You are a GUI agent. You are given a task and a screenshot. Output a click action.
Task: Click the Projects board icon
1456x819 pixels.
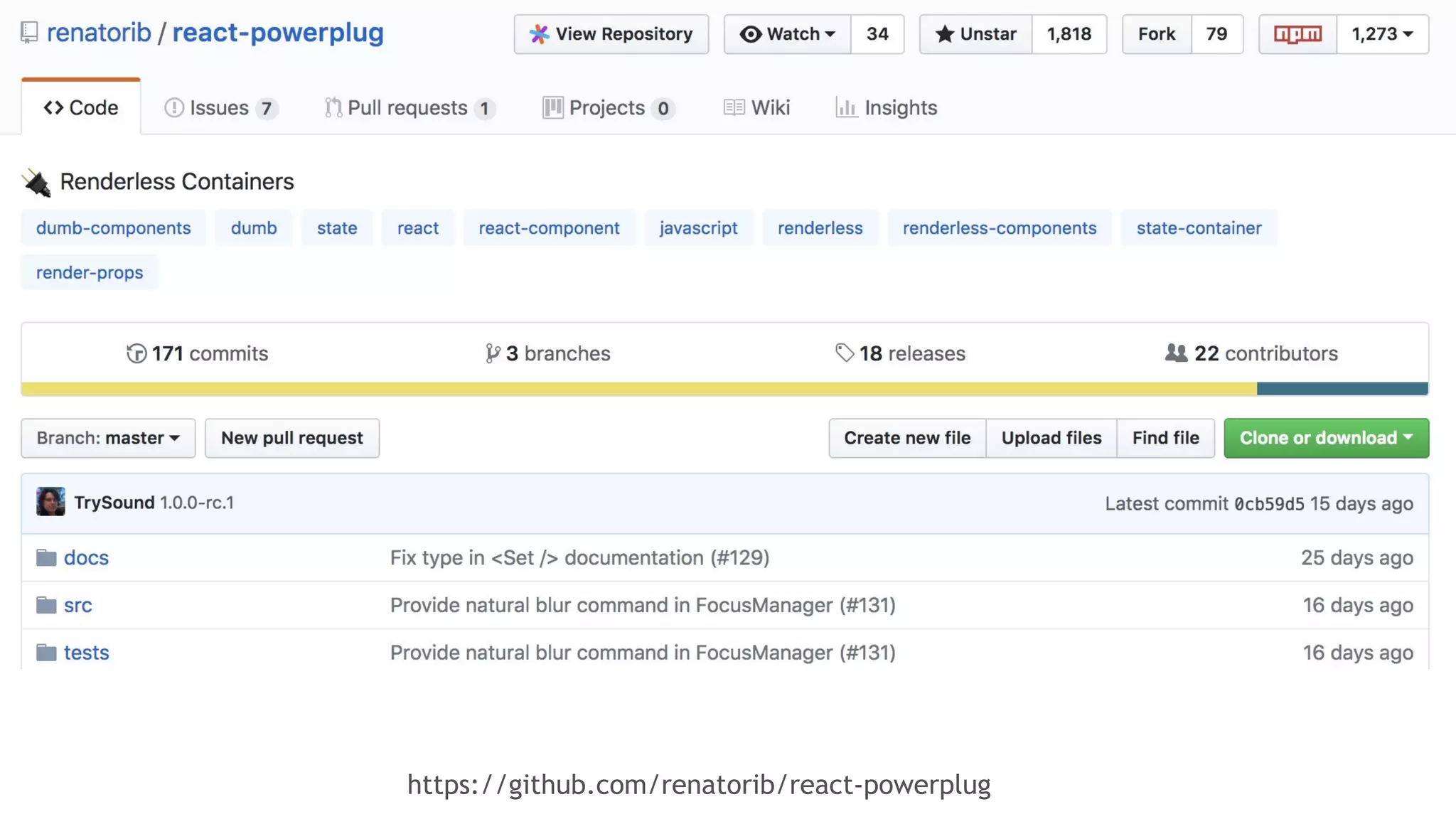552,107
